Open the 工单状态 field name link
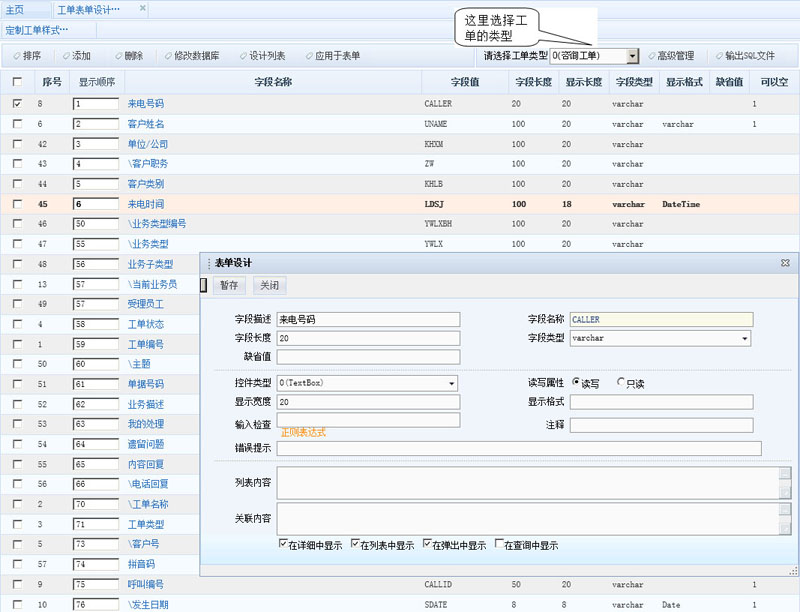 [145, 324]
